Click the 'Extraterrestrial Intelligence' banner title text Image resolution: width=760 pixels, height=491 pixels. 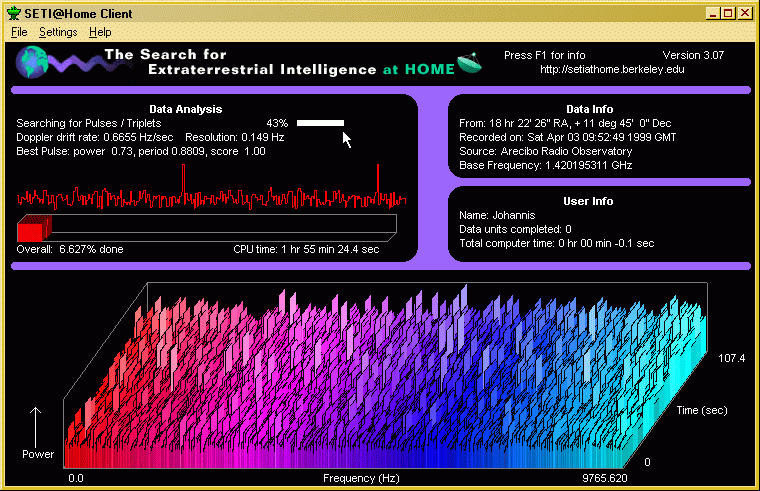pyautogui.click(x=262, y=70)
